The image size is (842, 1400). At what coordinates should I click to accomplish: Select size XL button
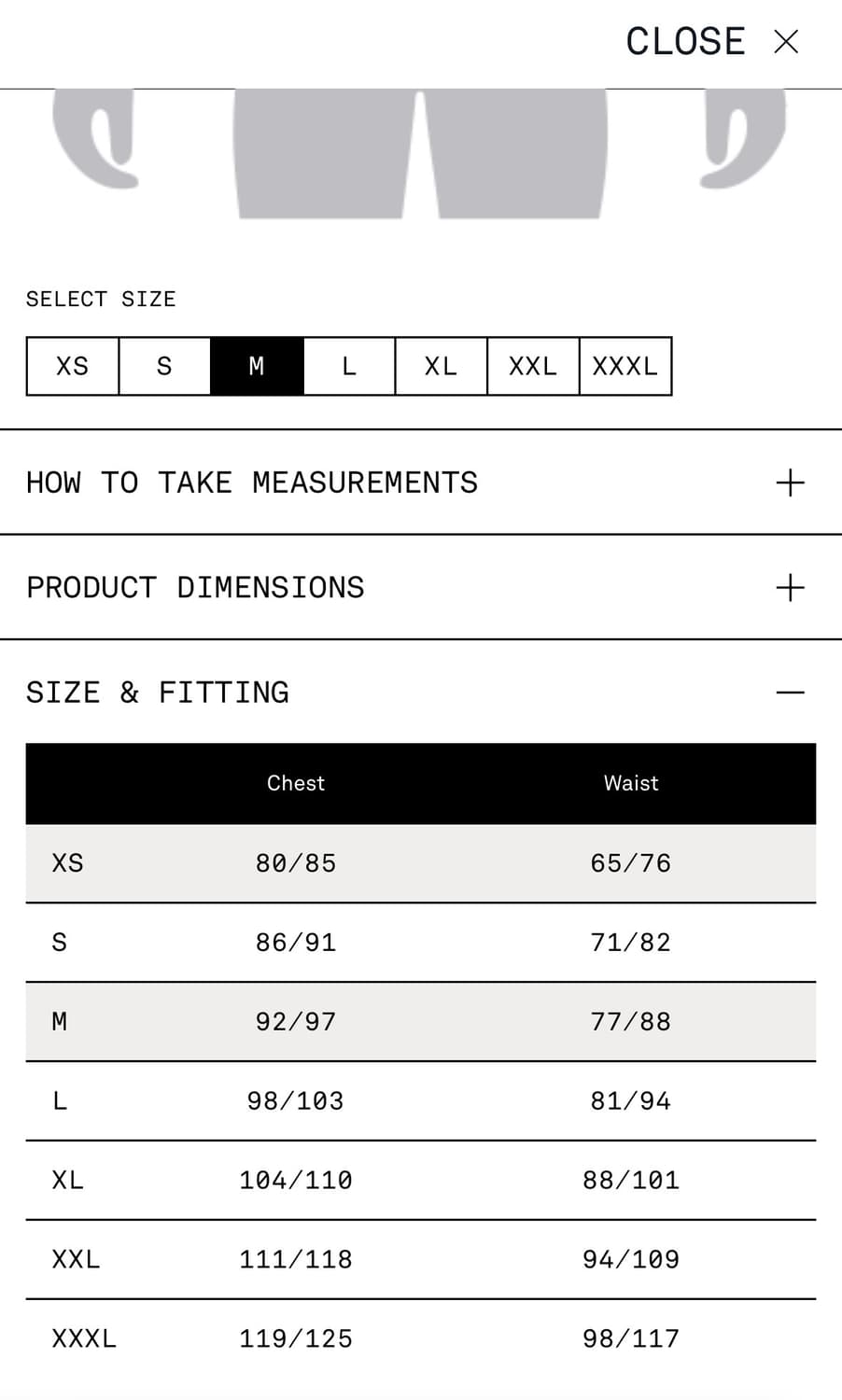point(441,366)
